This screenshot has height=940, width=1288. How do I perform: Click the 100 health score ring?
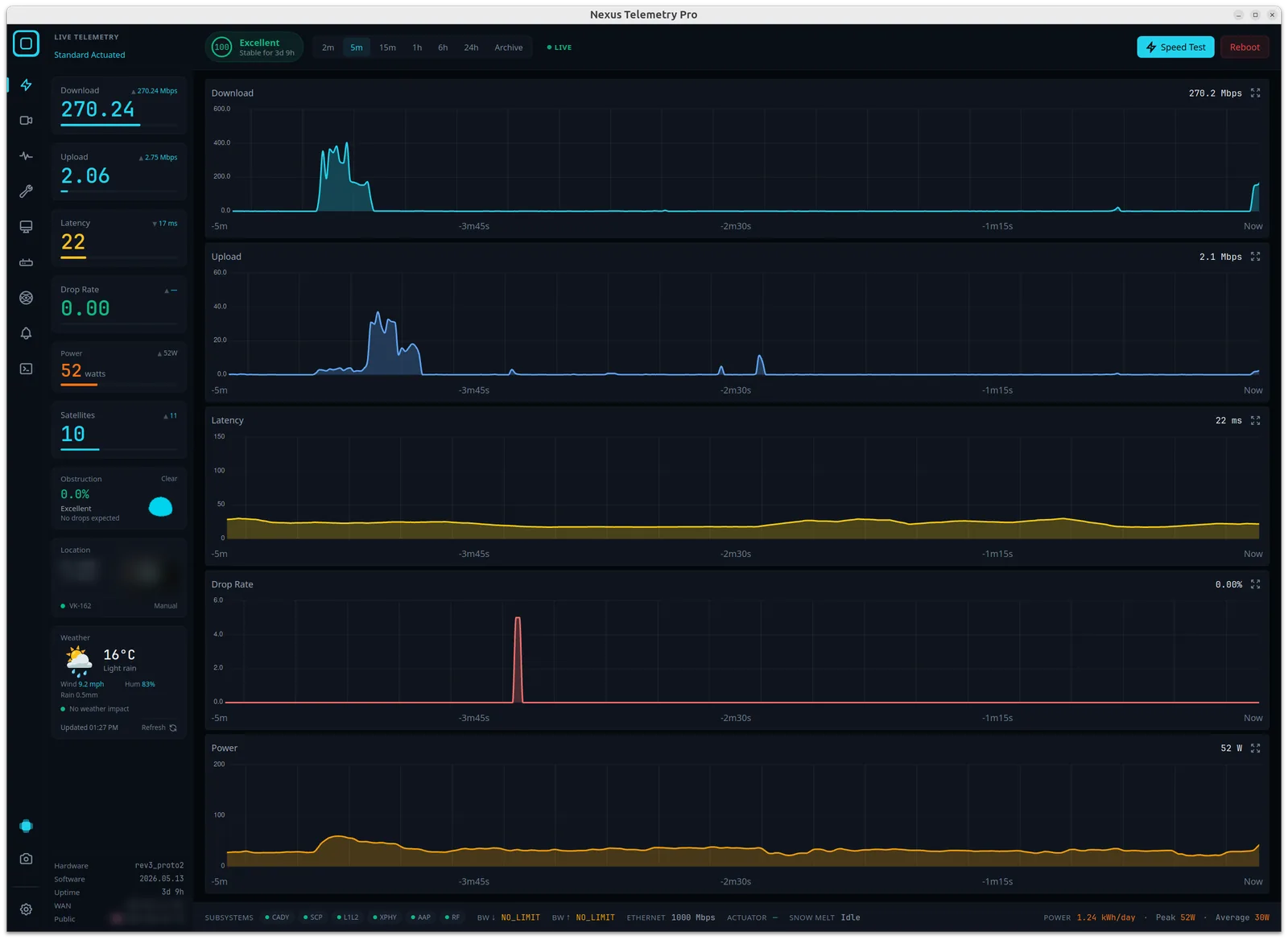[221, 47]
